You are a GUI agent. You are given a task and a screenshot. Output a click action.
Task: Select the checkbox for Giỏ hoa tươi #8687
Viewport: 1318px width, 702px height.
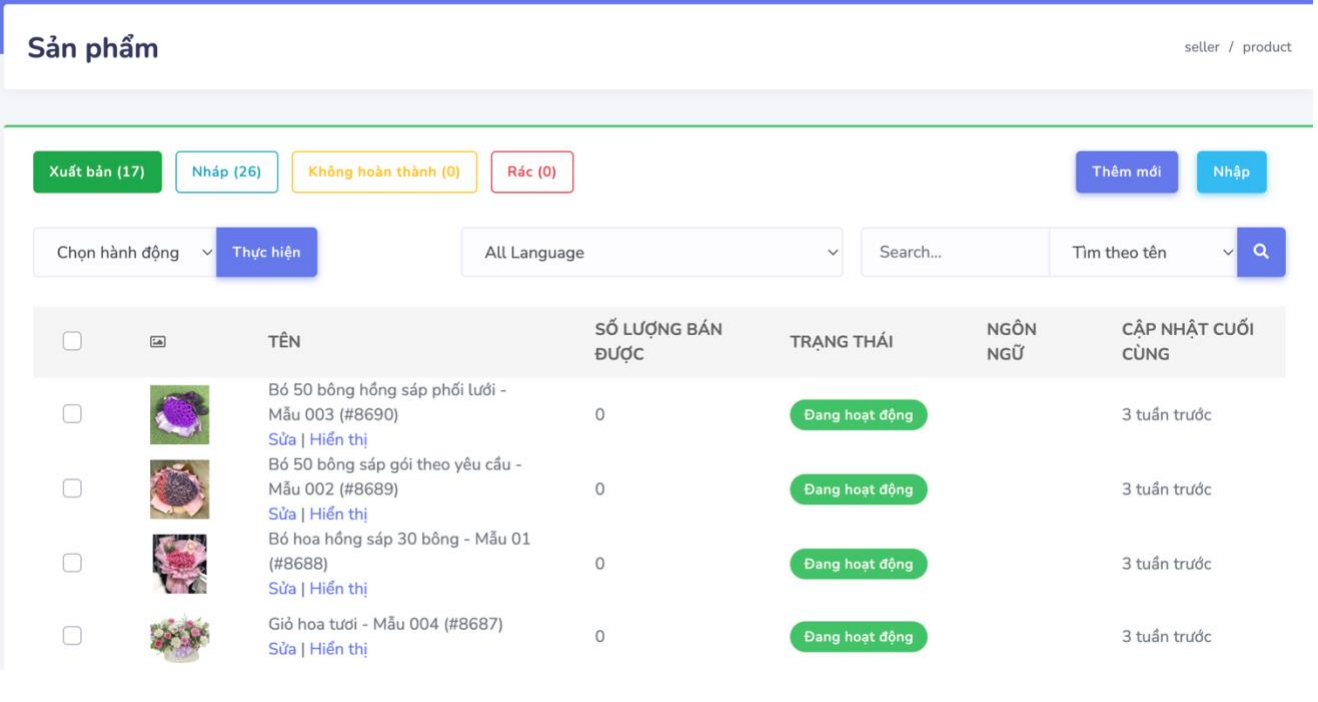(x=72, y=636)
